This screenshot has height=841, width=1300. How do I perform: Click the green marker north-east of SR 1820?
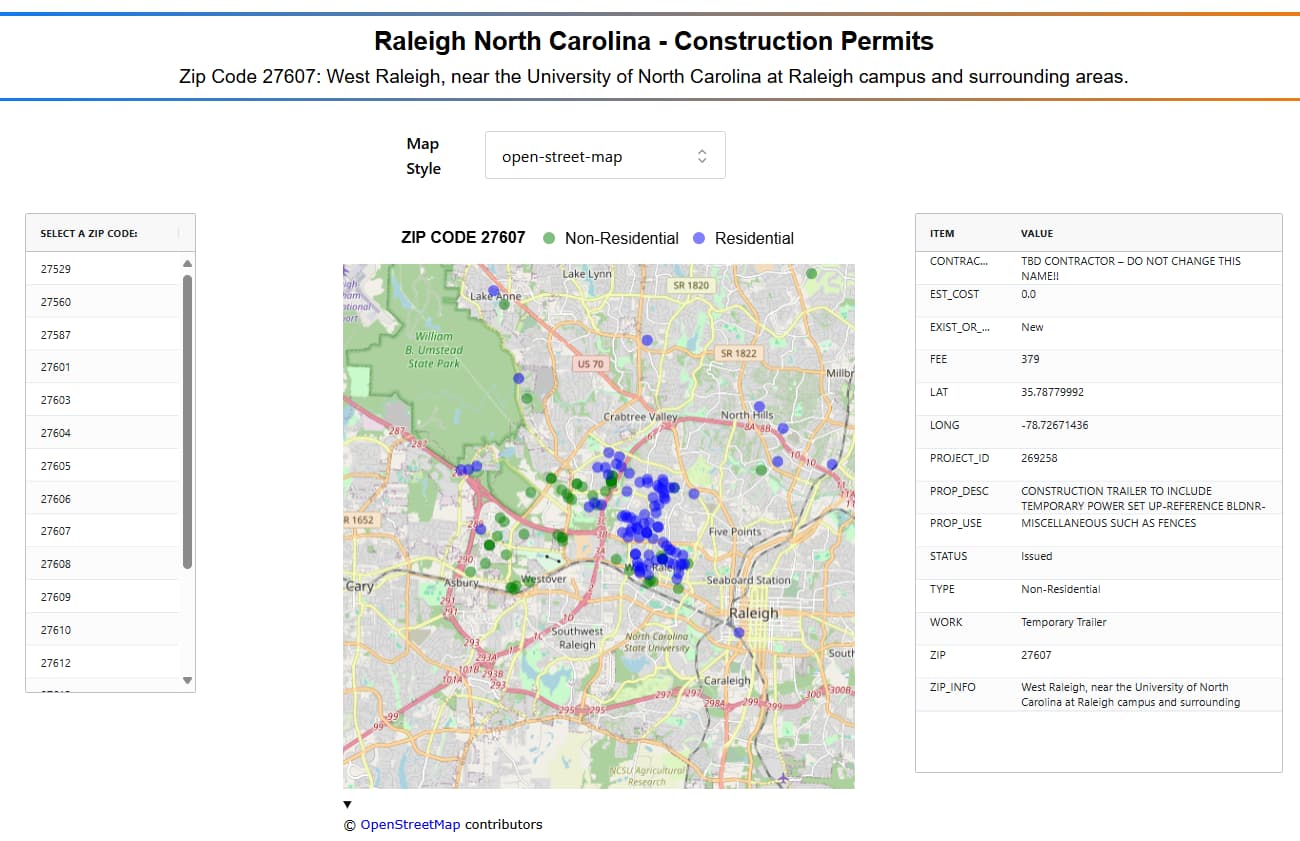(x=811, y=273)
